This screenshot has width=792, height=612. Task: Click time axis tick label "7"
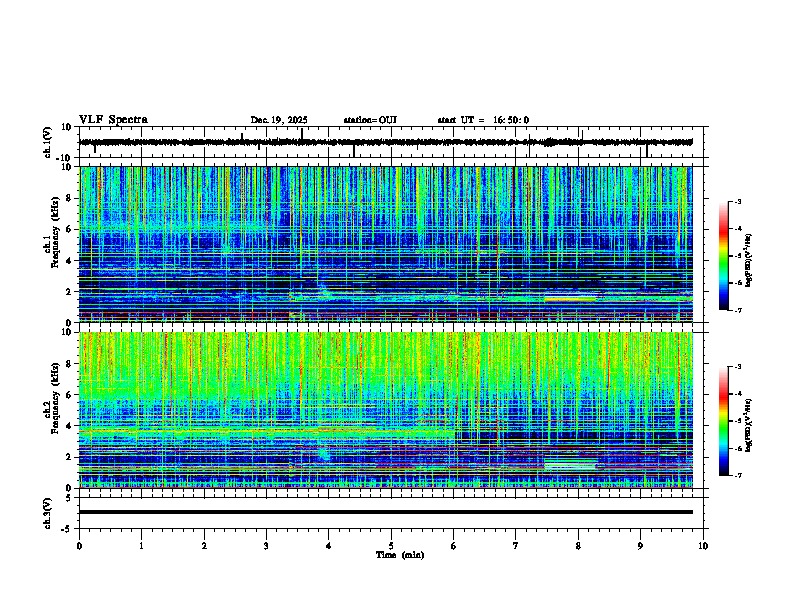[516, 546]
